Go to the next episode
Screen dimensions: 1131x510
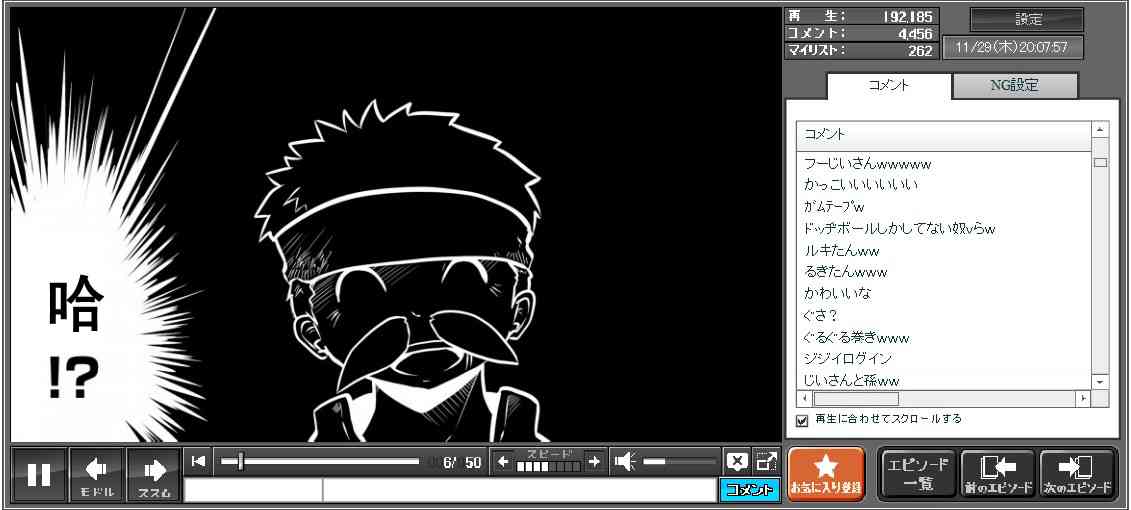click(x=1077, y=474)
